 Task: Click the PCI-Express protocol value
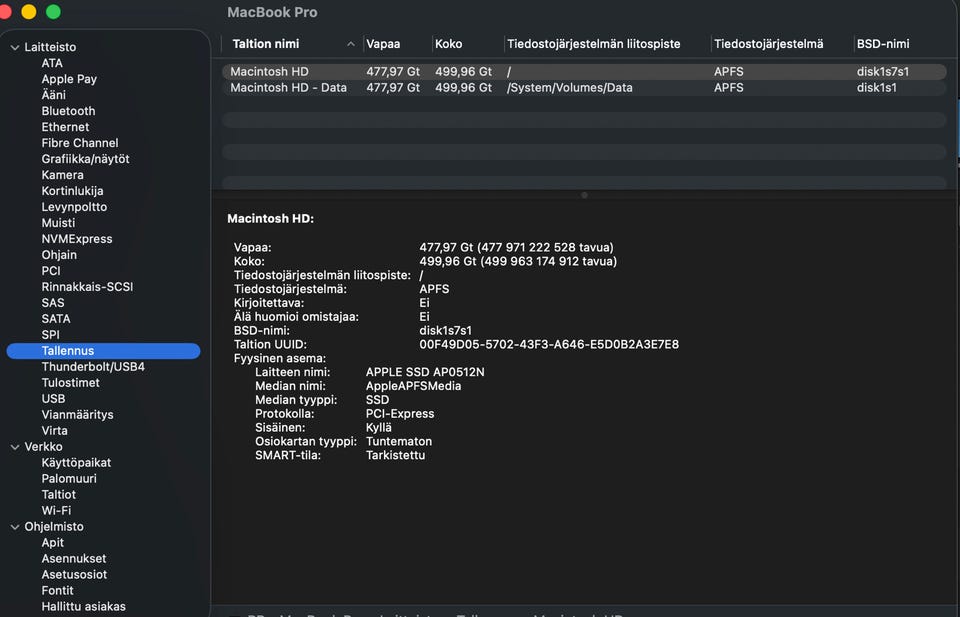[x=400, y=413]
